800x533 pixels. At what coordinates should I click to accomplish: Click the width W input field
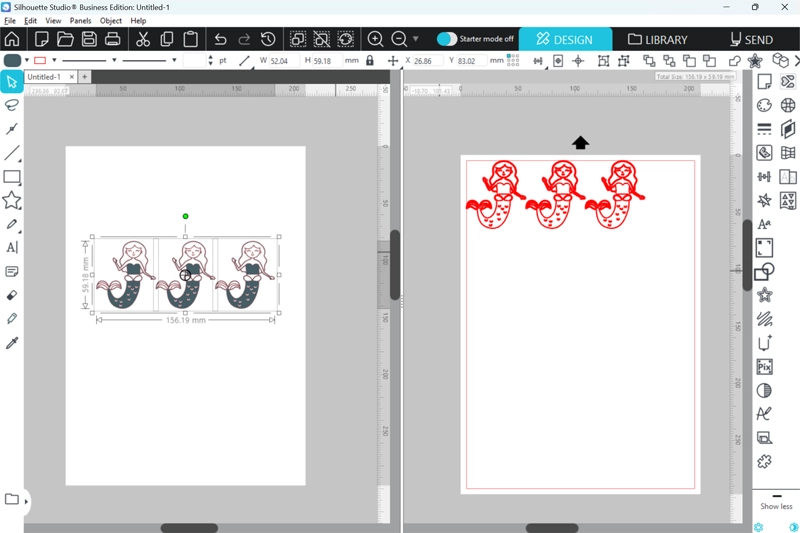point(287,61)
